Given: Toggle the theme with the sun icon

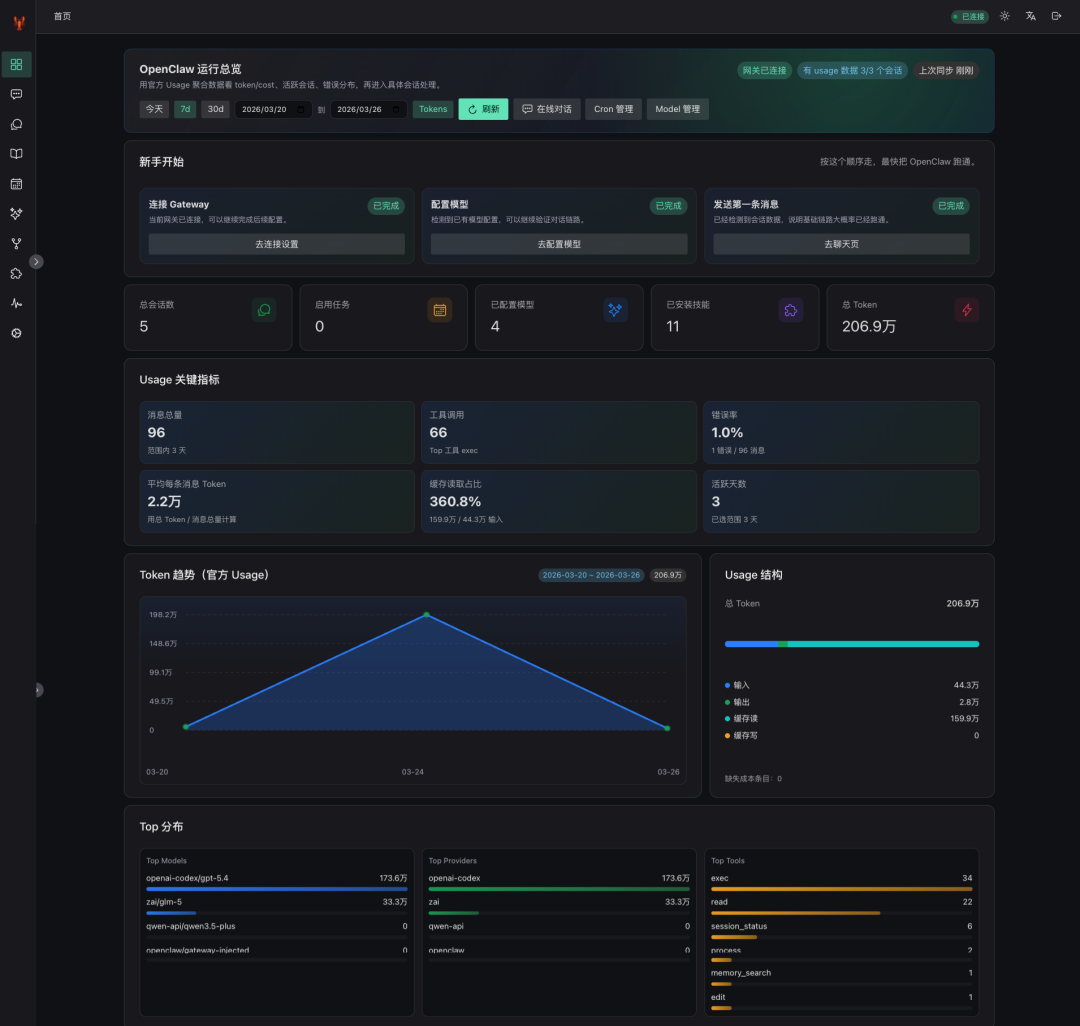Looking at the screenshot, I should (x=1004, y=16).
